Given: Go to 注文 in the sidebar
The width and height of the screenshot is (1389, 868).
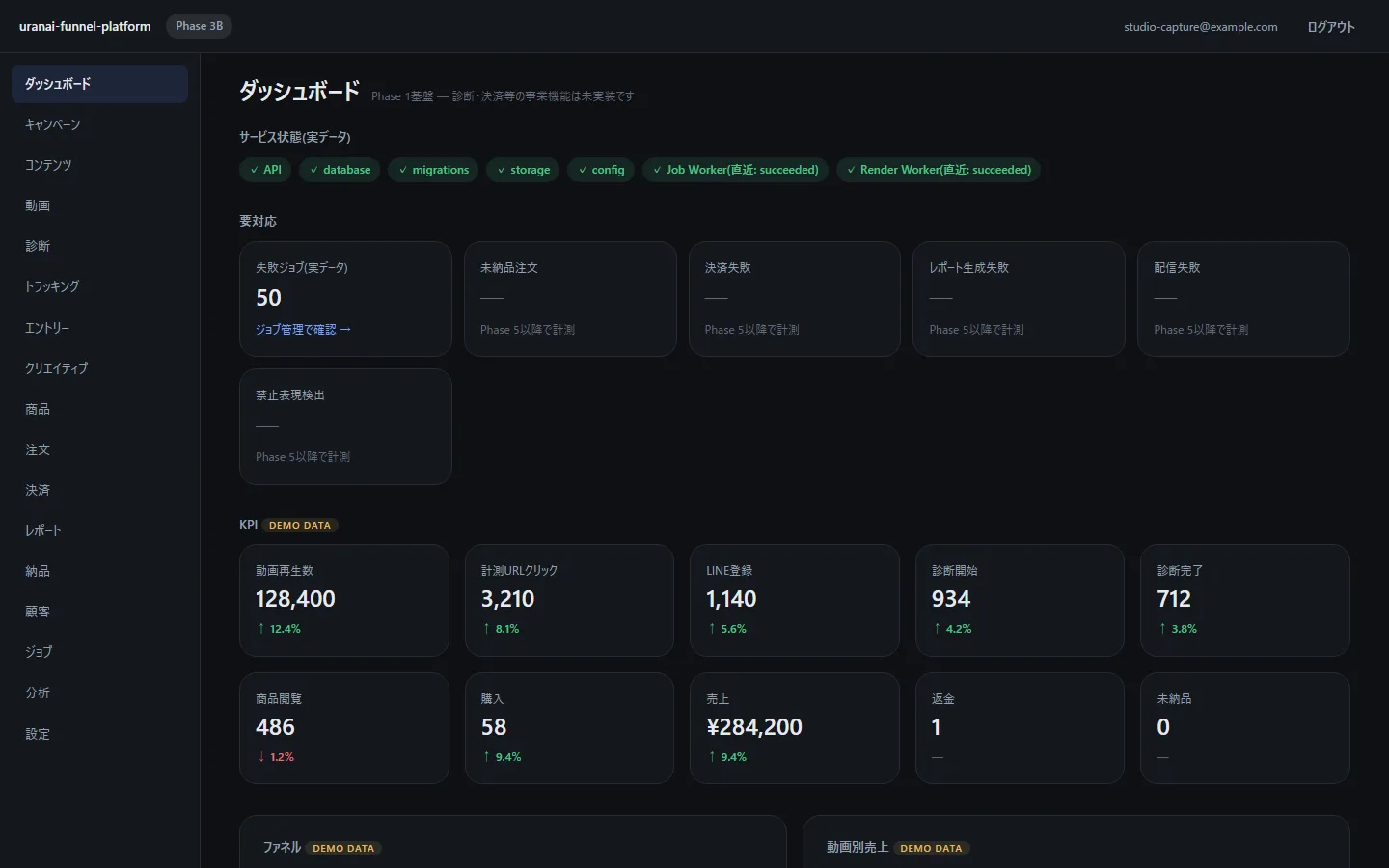Looking at the screenshot, I should 99,449.
